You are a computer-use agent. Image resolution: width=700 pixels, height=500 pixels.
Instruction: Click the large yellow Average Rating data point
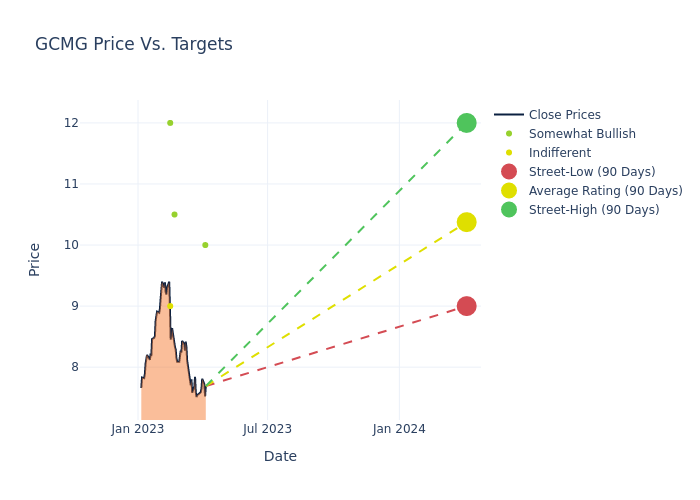[x=466, y=222]
